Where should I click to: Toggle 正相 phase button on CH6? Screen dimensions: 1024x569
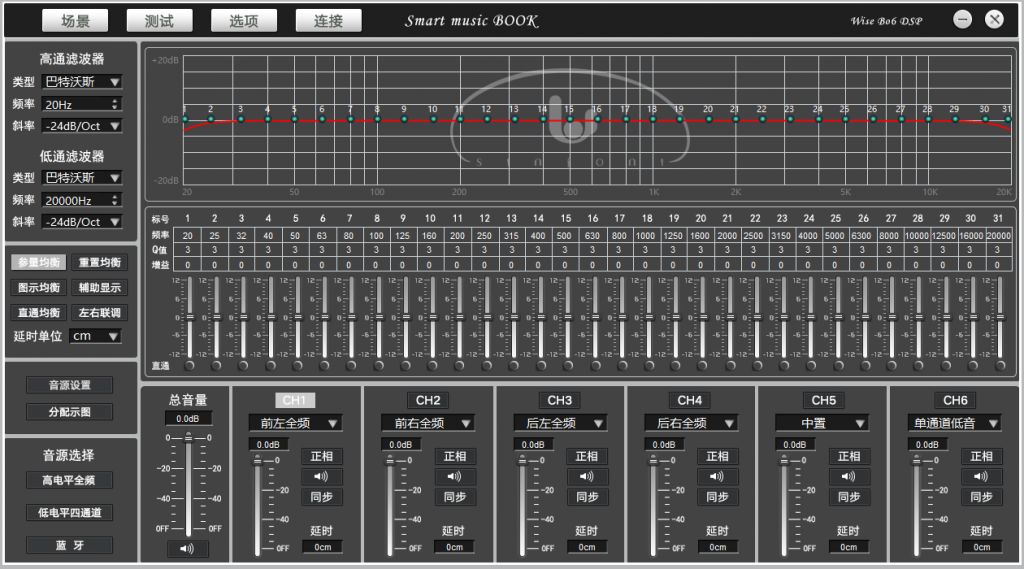click(981, 456)
